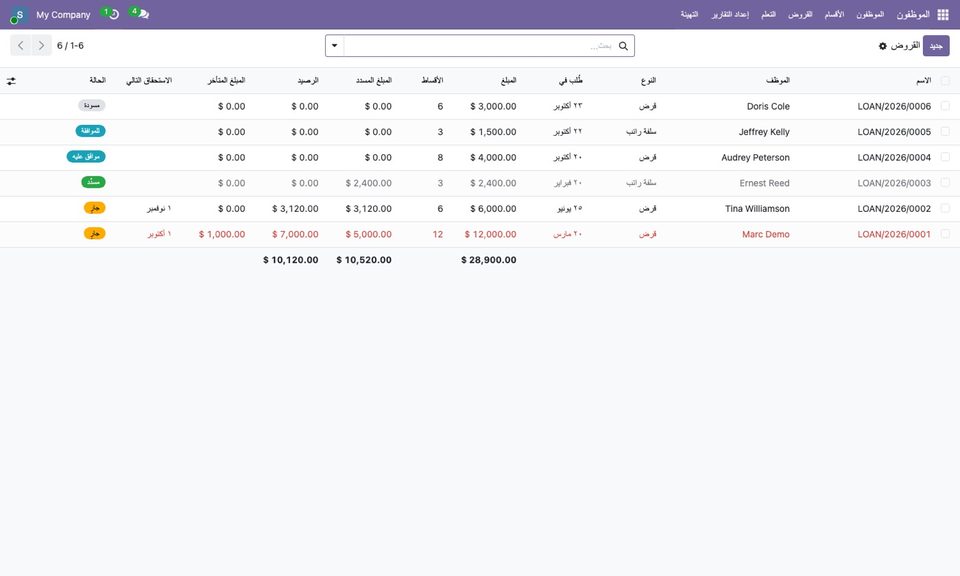Open record LOAN/2026/0004
This screenshot has width=960, height=576.
coord(894,158)
